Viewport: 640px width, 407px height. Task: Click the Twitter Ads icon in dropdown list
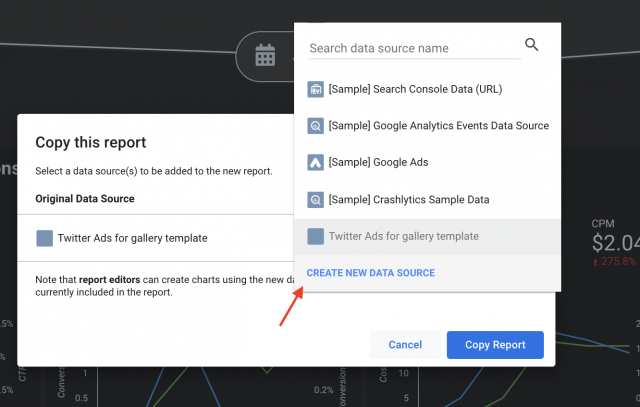pos(316,236)
